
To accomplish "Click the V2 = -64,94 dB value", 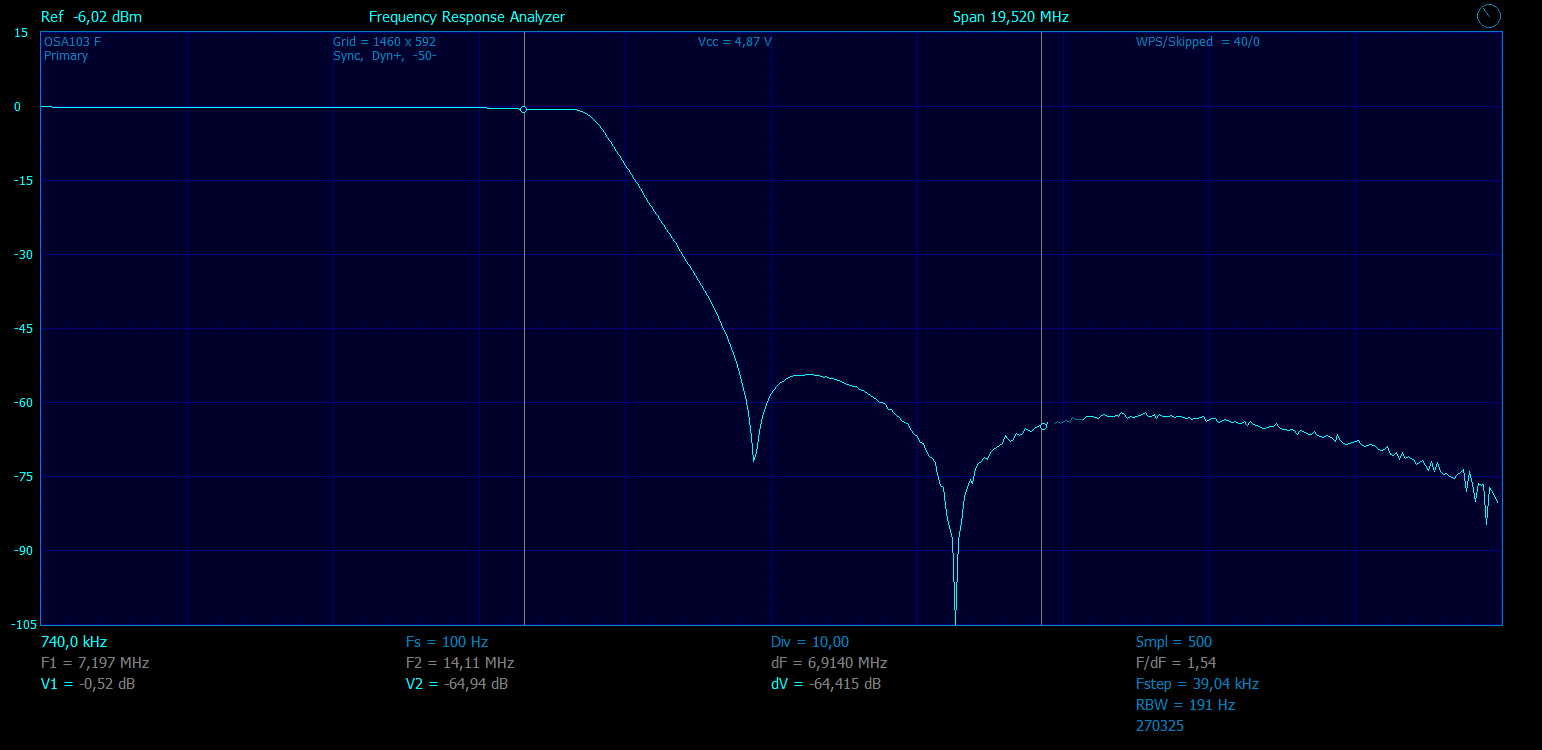I will coord(457,684).
